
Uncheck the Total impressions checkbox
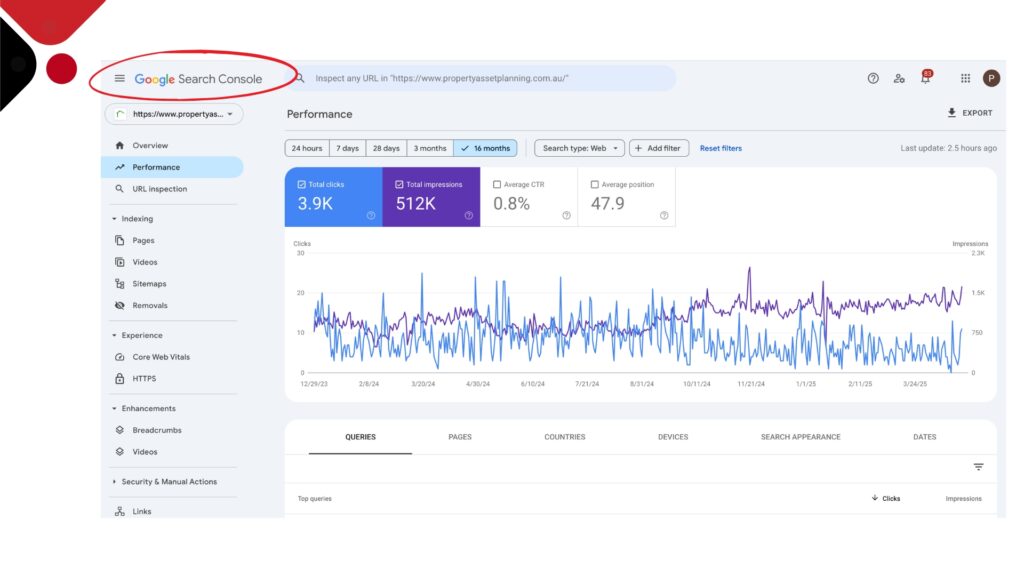coord(399,185)
